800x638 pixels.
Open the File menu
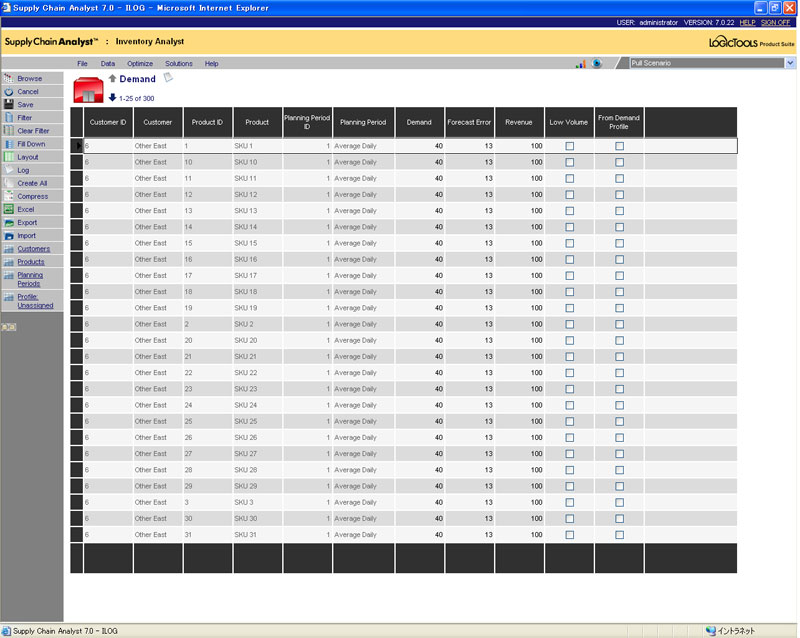pyautogui.click(x=82, y=63)
